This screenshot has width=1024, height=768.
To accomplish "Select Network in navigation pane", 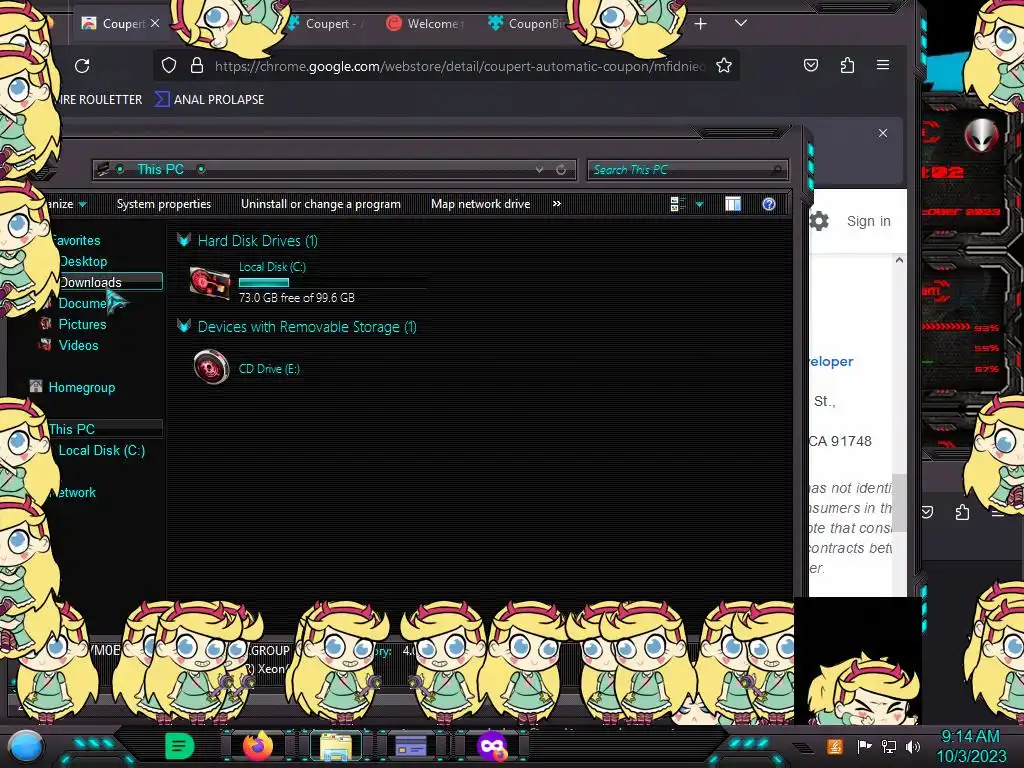I will coord(74,492).
